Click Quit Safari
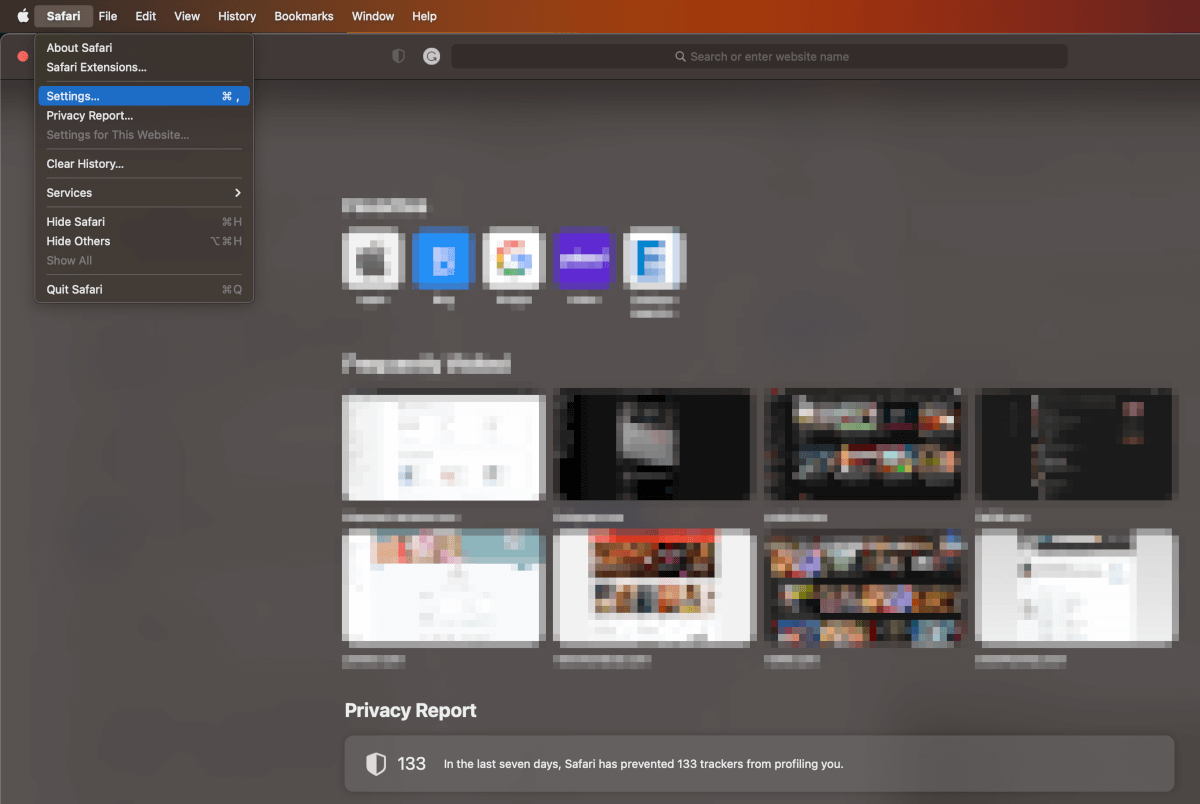The height and width of the screenshot is (804, 1200). pyautogui.click(x=74, y=290)
